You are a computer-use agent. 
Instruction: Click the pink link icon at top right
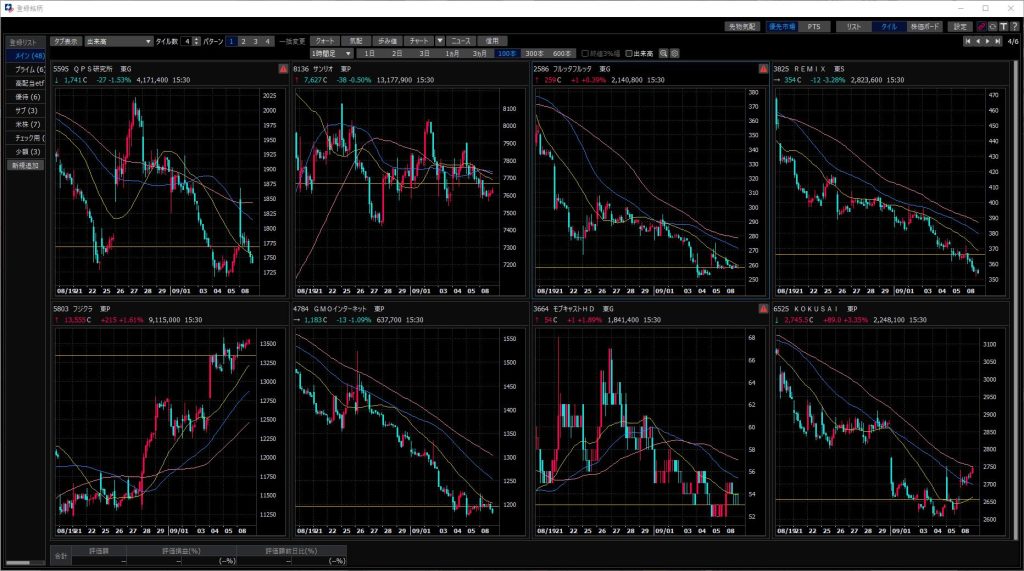coord(981,26)
